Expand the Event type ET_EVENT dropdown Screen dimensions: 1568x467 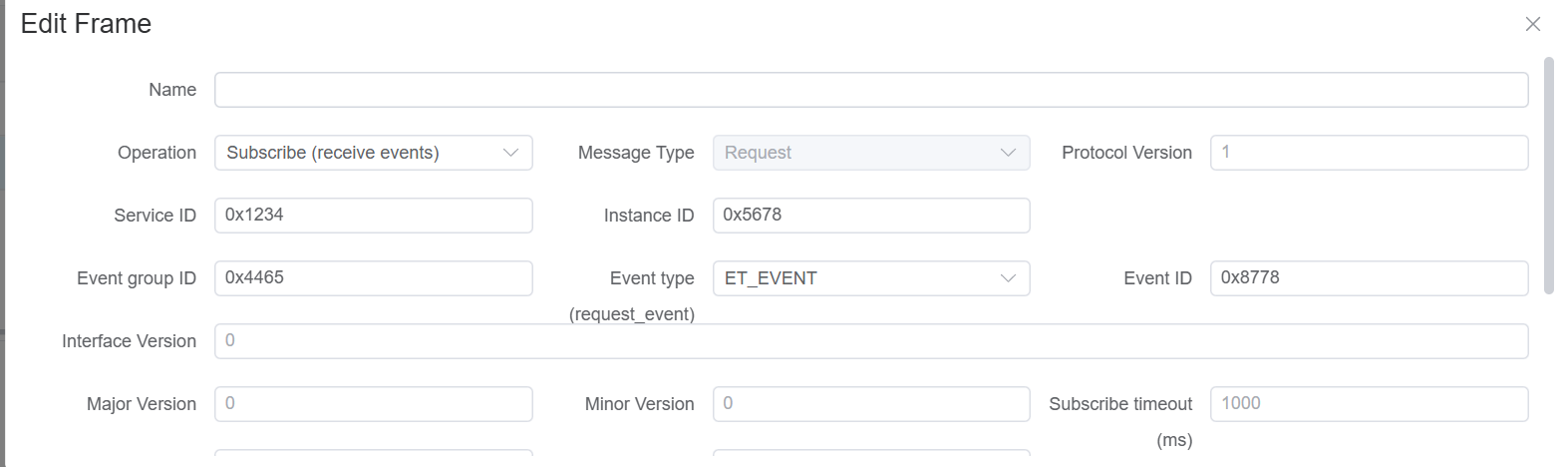(870, 278)
